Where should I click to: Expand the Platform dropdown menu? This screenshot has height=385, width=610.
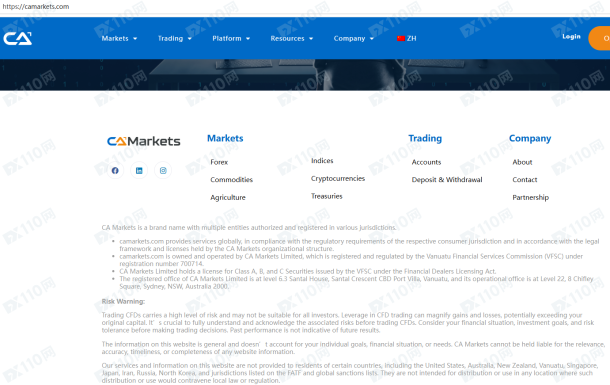(x=231, y=38)
